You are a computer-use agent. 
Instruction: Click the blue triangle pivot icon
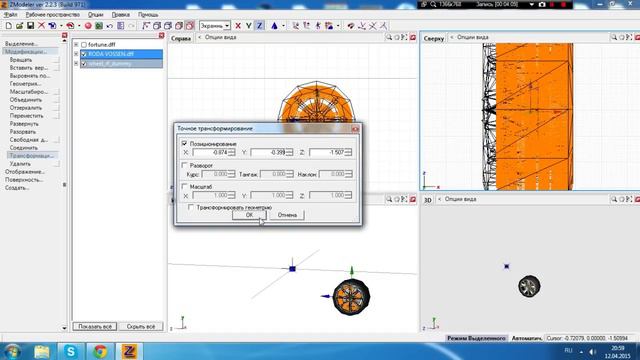pyautogui.click(x=274, y=26)
